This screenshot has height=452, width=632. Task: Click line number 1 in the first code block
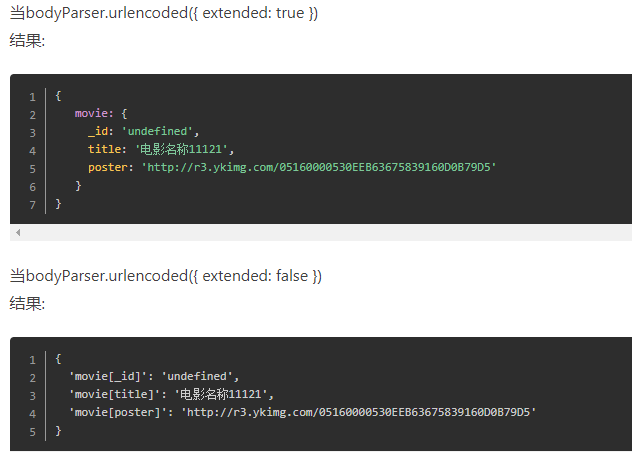[x=32, y=97]
